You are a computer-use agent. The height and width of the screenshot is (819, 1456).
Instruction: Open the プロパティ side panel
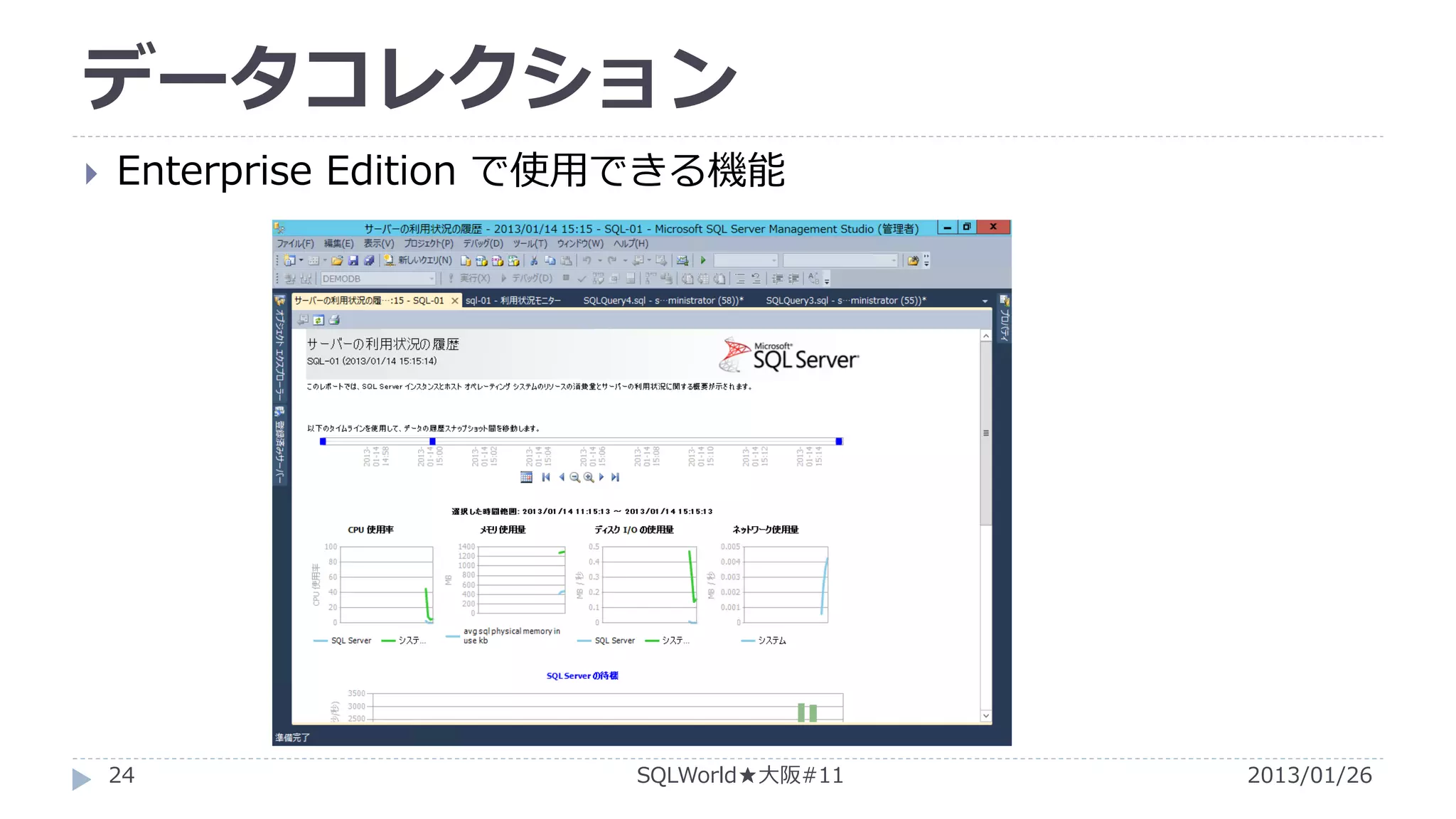1005,318
